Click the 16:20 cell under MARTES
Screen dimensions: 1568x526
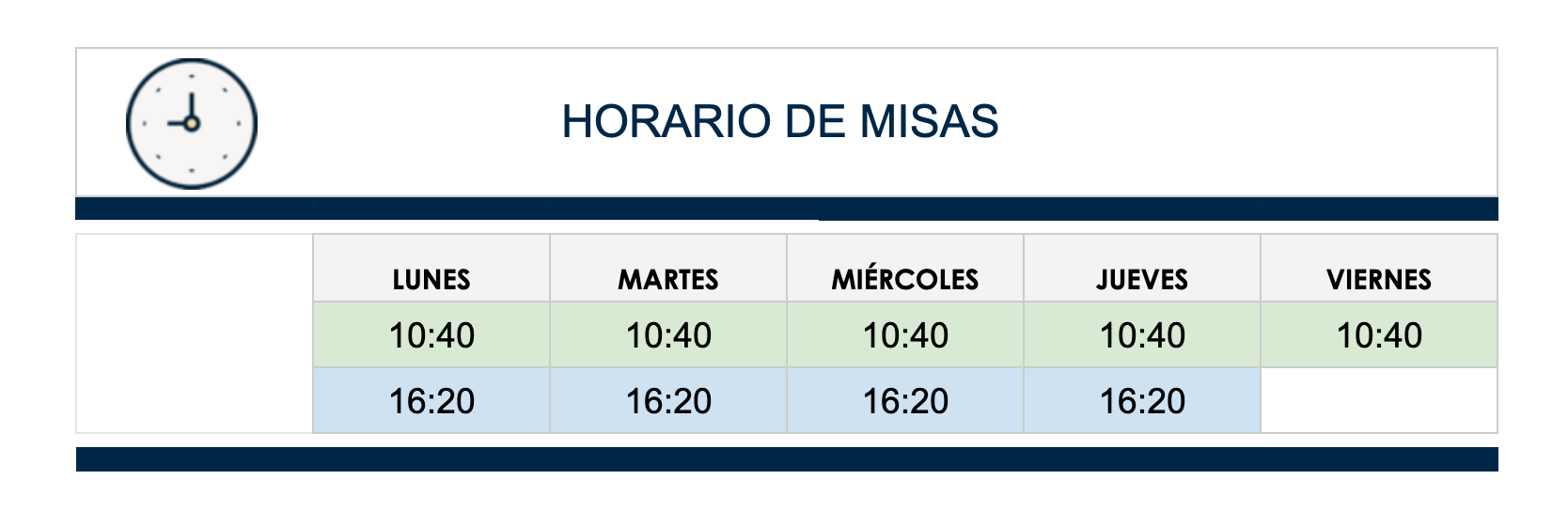click(x=668, y=400)
